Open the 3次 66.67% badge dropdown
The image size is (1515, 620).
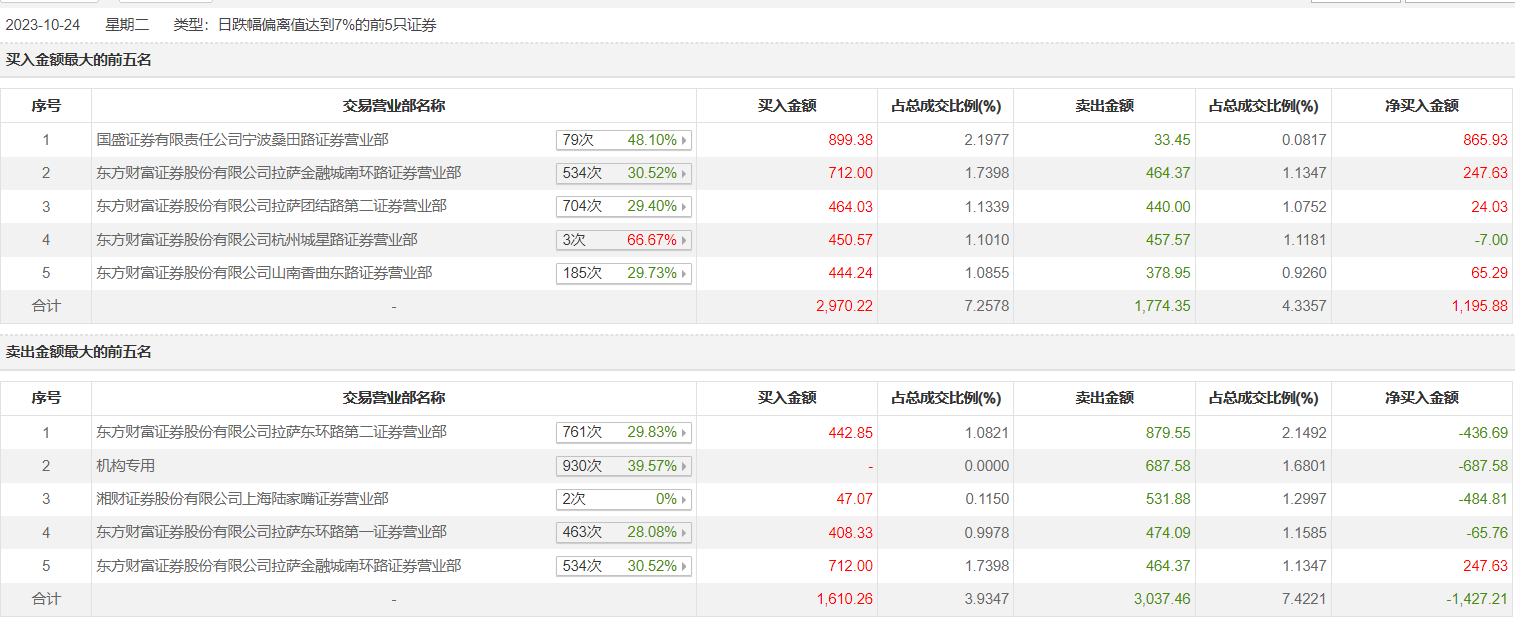[x=624, y=240]
